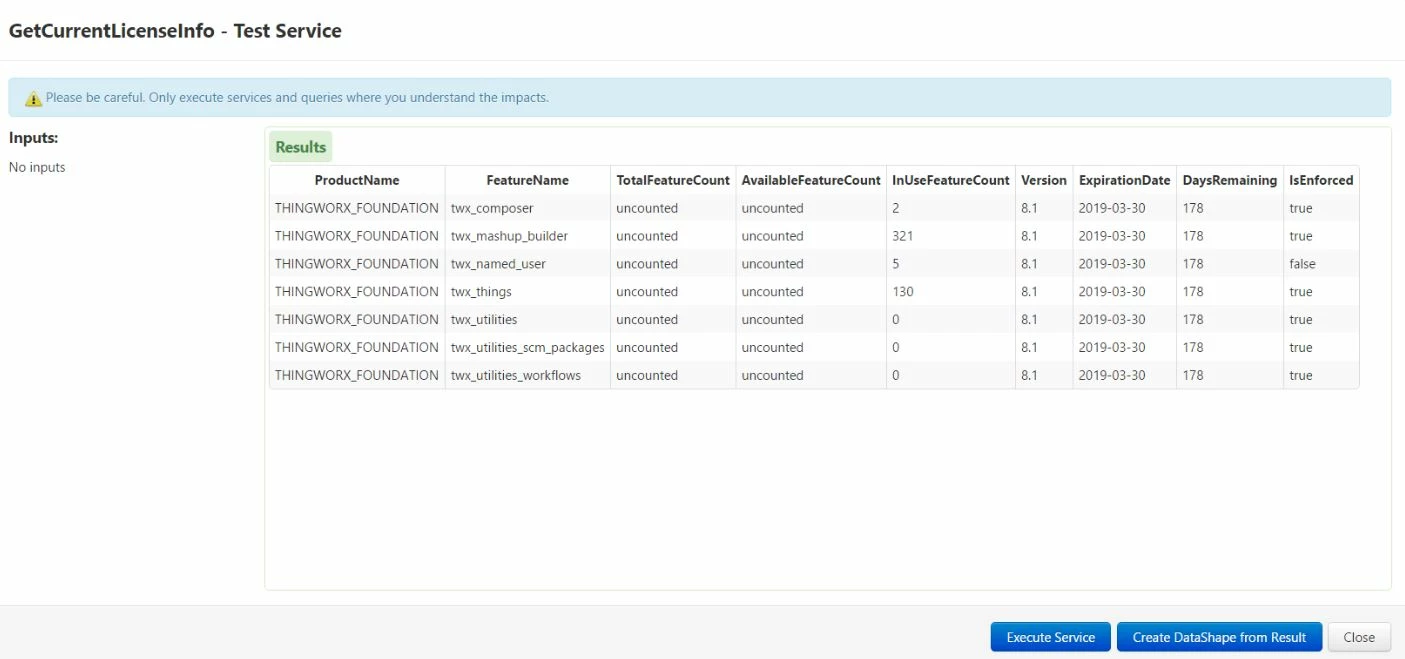The height and width of the screenshot is (659, 1405).
Task: Click the Version column header
Action: click(x=1044, y=180)
